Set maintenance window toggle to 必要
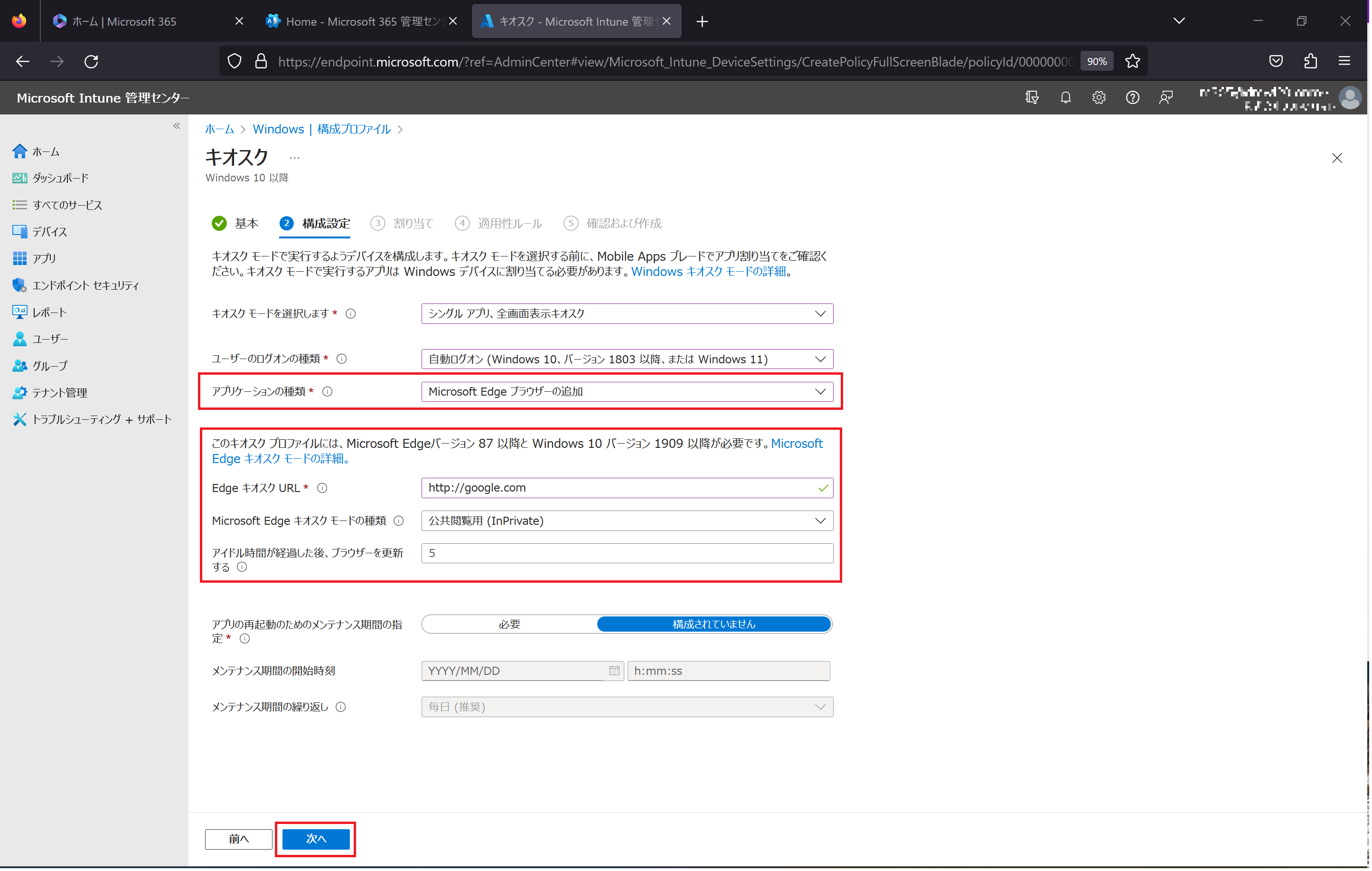1372x871 pixels. (x=510, y=625)
